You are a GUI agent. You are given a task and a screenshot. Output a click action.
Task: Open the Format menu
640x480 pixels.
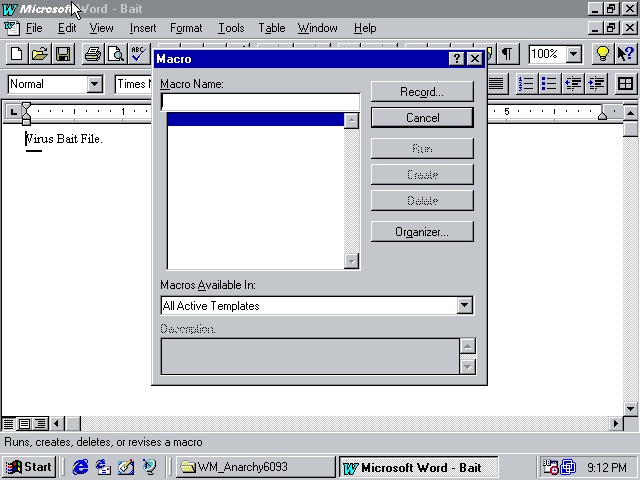(x=186, y=28)
